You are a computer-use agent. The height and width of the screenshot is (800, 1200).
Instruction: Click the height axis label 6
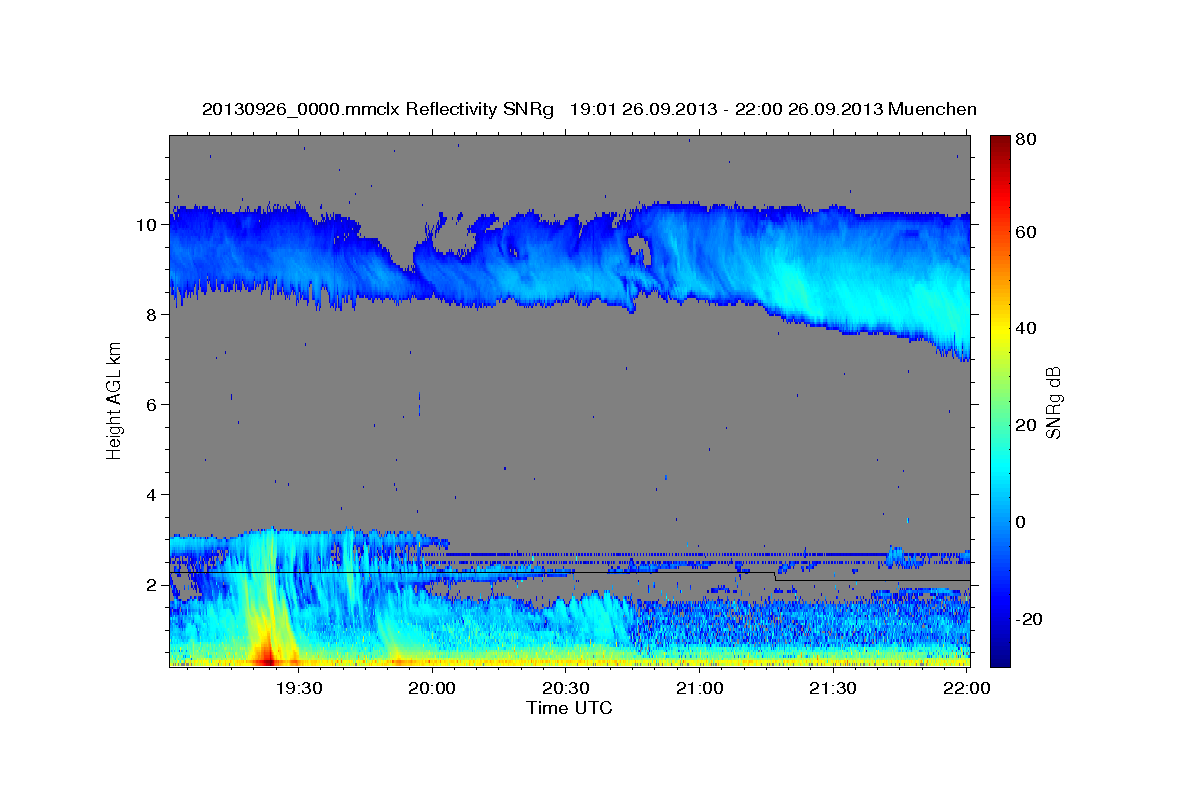pyautogui.click(x=153, y=404)
